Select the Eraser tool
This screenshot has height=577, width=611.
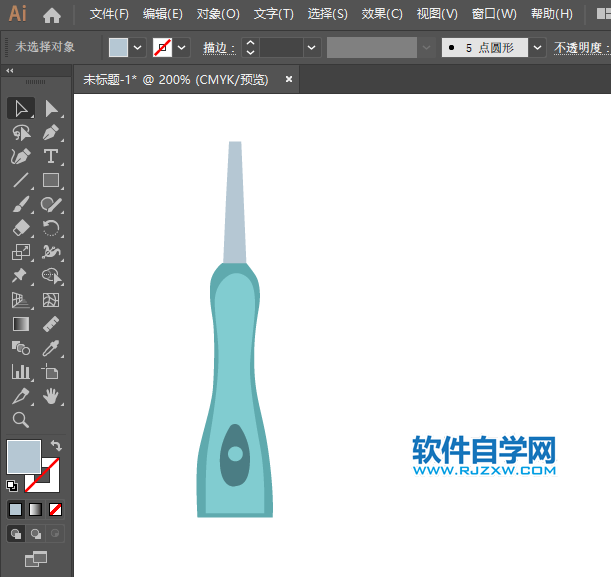coord(21,228)
